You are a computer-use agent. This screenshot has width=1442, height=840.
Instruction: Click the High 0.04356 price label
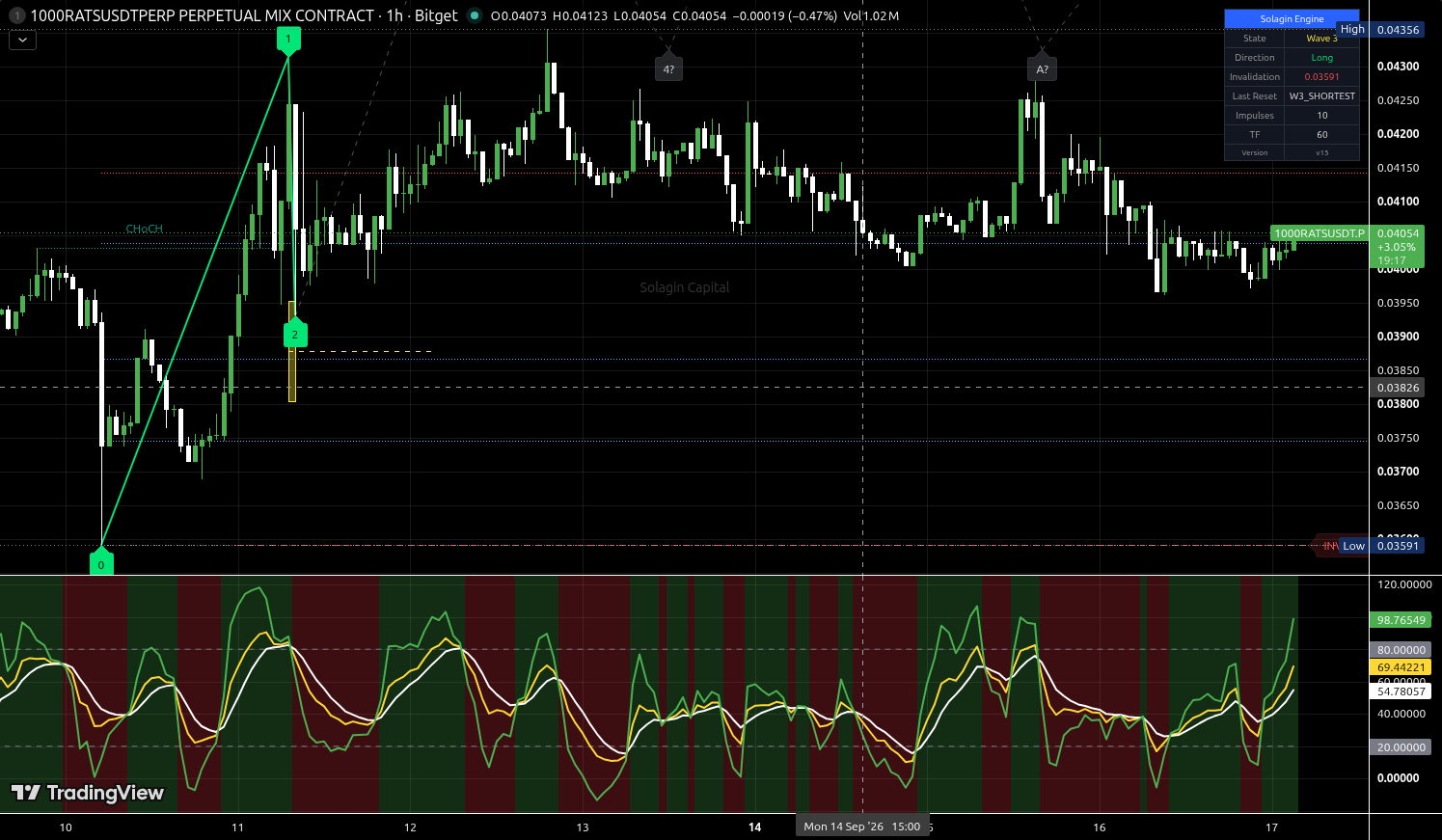[x=1380, y=30]
